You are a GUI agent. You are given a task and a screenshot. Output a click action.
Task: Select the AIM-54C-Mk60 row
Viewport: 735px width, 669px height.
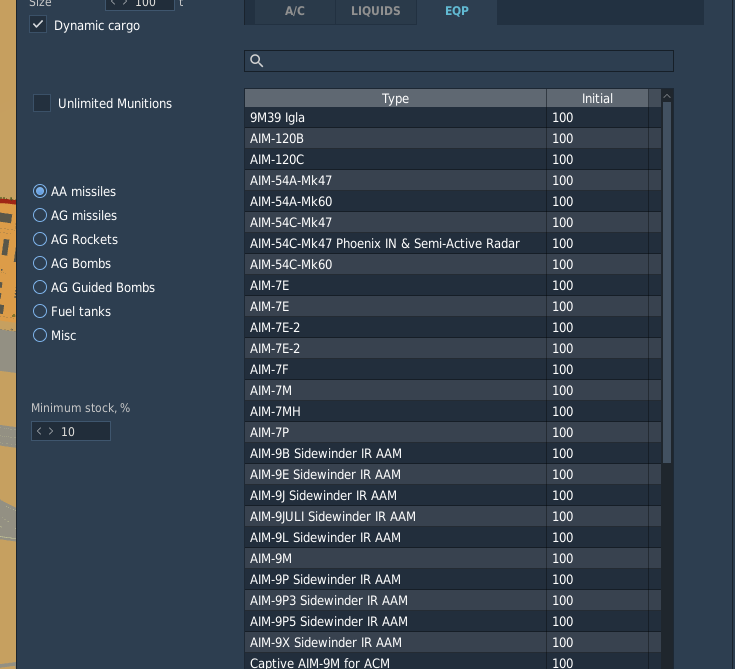[453, 264]
